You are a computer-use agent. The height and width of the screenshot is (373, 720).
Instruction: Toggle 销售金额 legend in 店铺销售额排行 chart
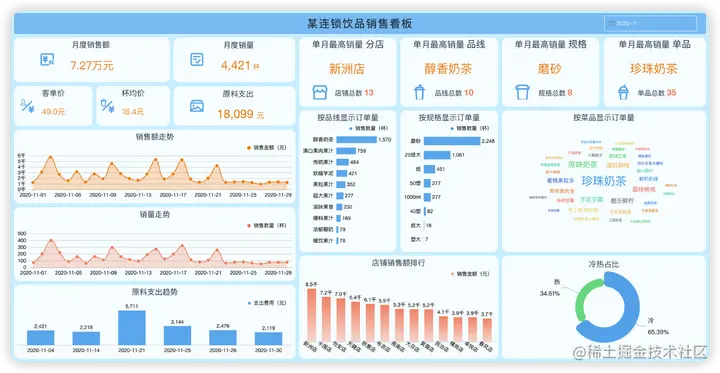[x=470, y=274]
